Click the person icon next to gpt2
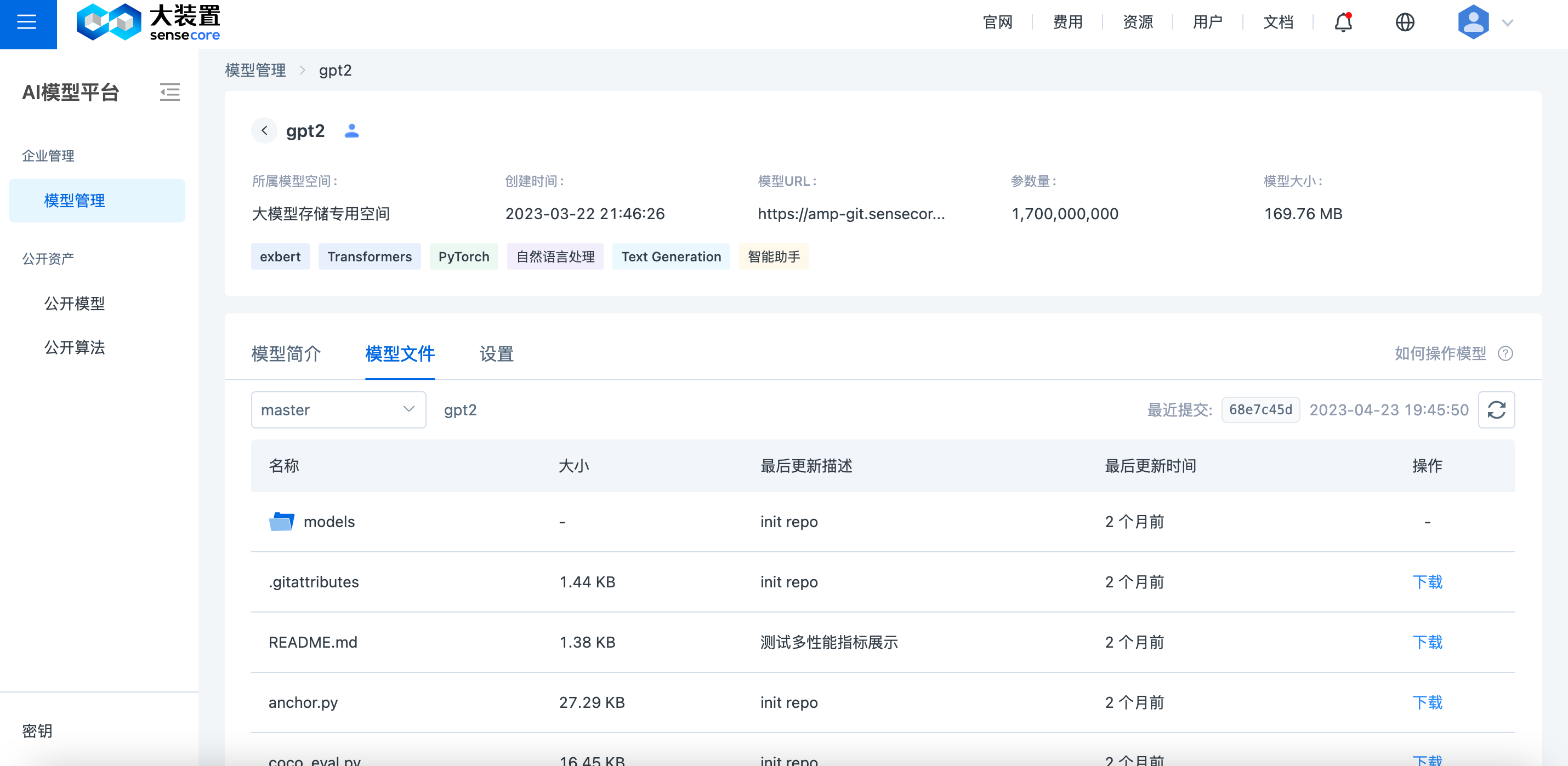 pyautogui.click(x=351, y=131)
